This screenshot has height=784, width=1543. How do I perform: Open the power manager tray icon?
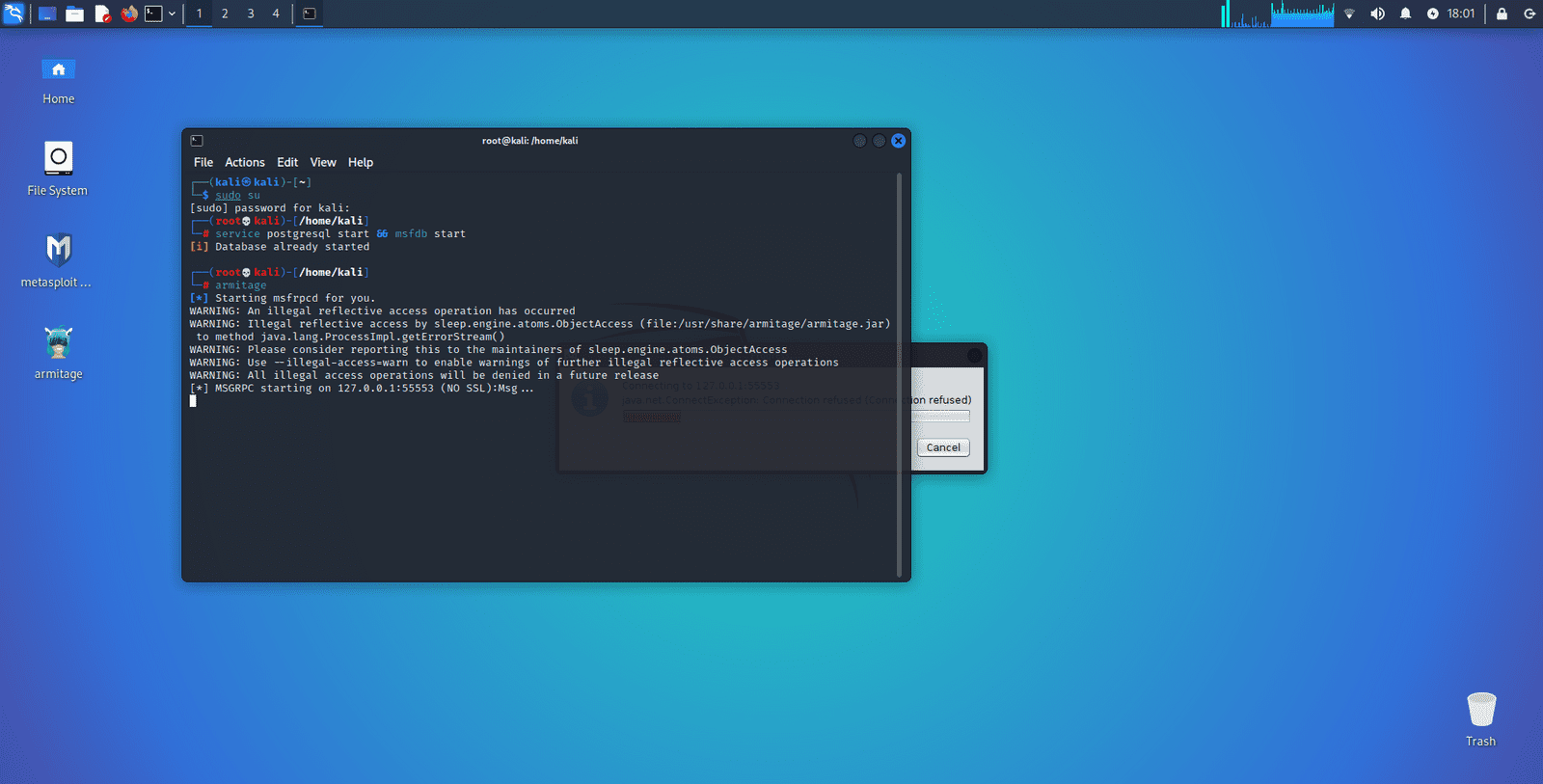[x=1432, y=14]
